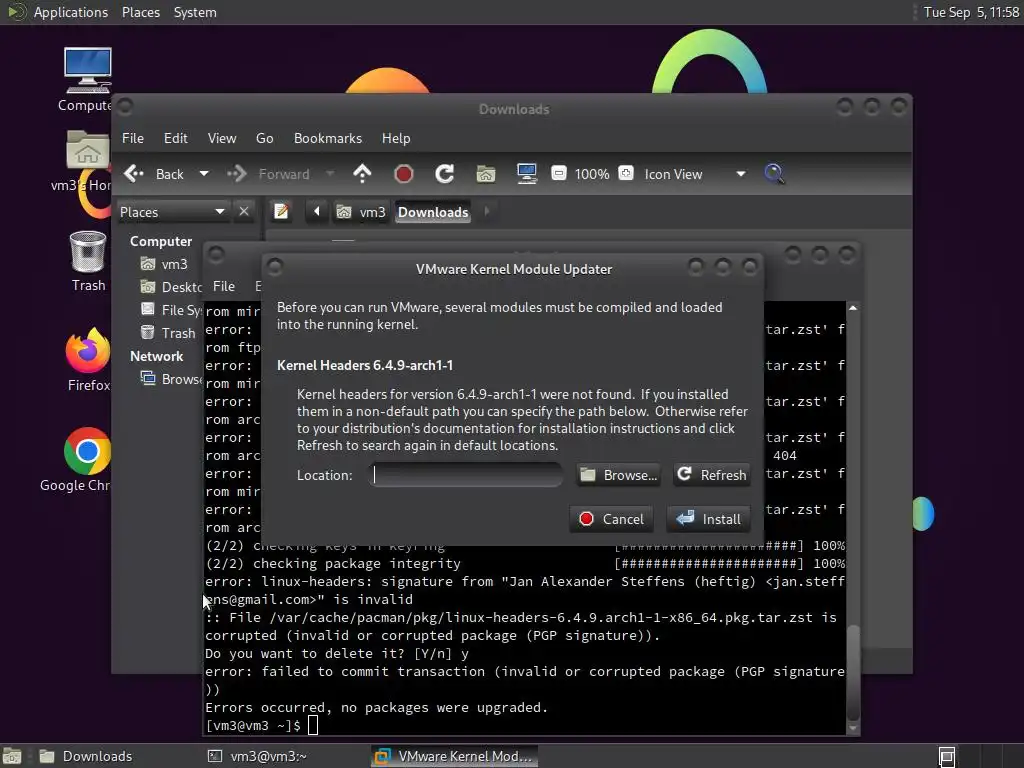Screen dimensions: 1024x768
Task: Click the clock showing Tue Sep 5
Action: (971, 12)
